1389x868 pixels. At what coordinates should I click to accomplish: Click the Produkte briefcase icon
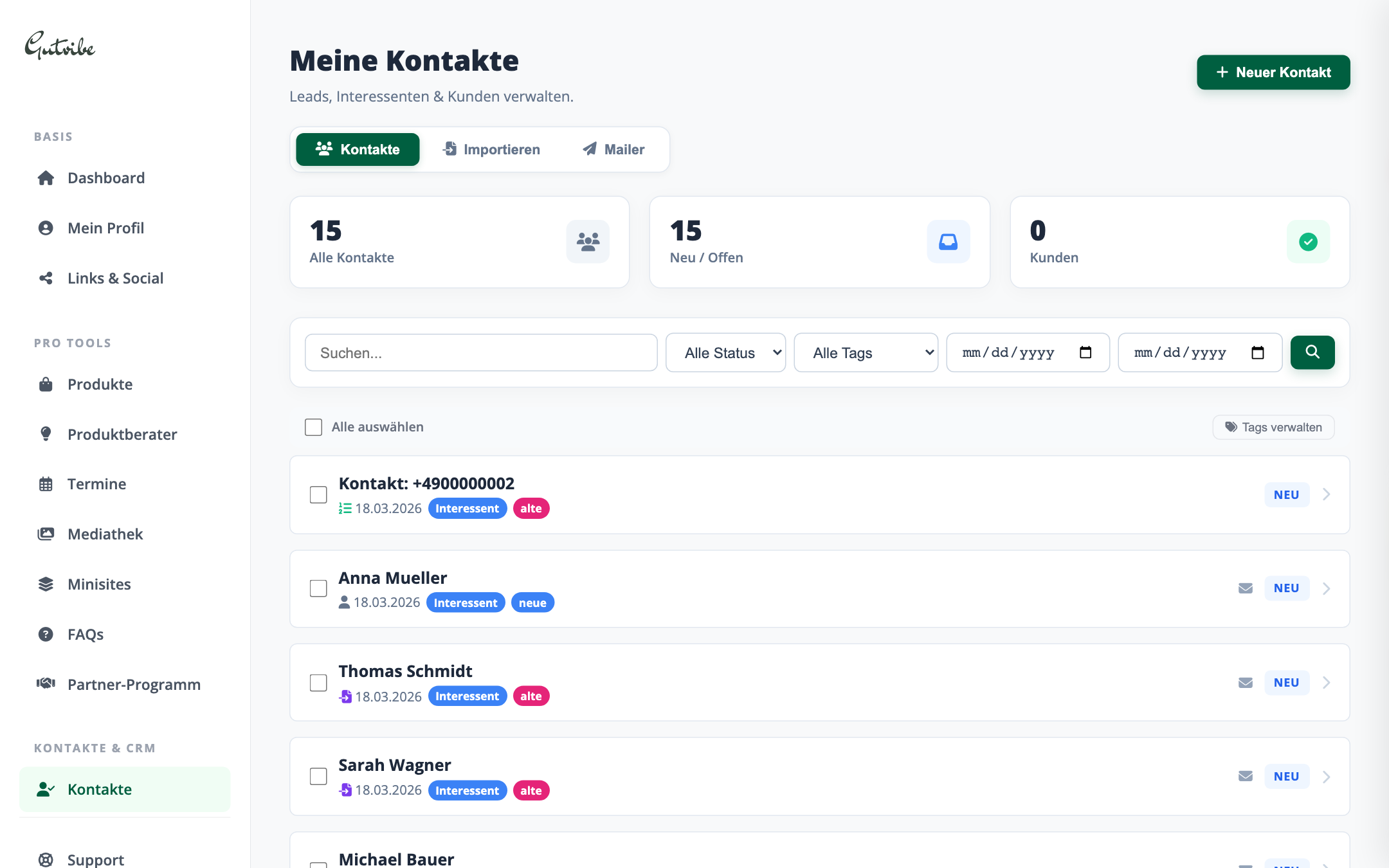tap(46, 384)
